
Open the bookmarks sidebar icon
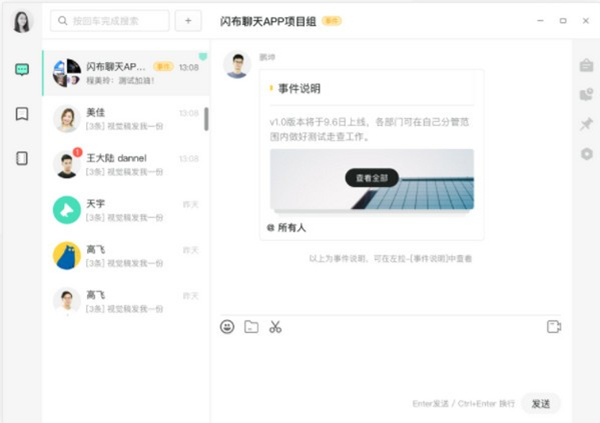tap(22, 114)
